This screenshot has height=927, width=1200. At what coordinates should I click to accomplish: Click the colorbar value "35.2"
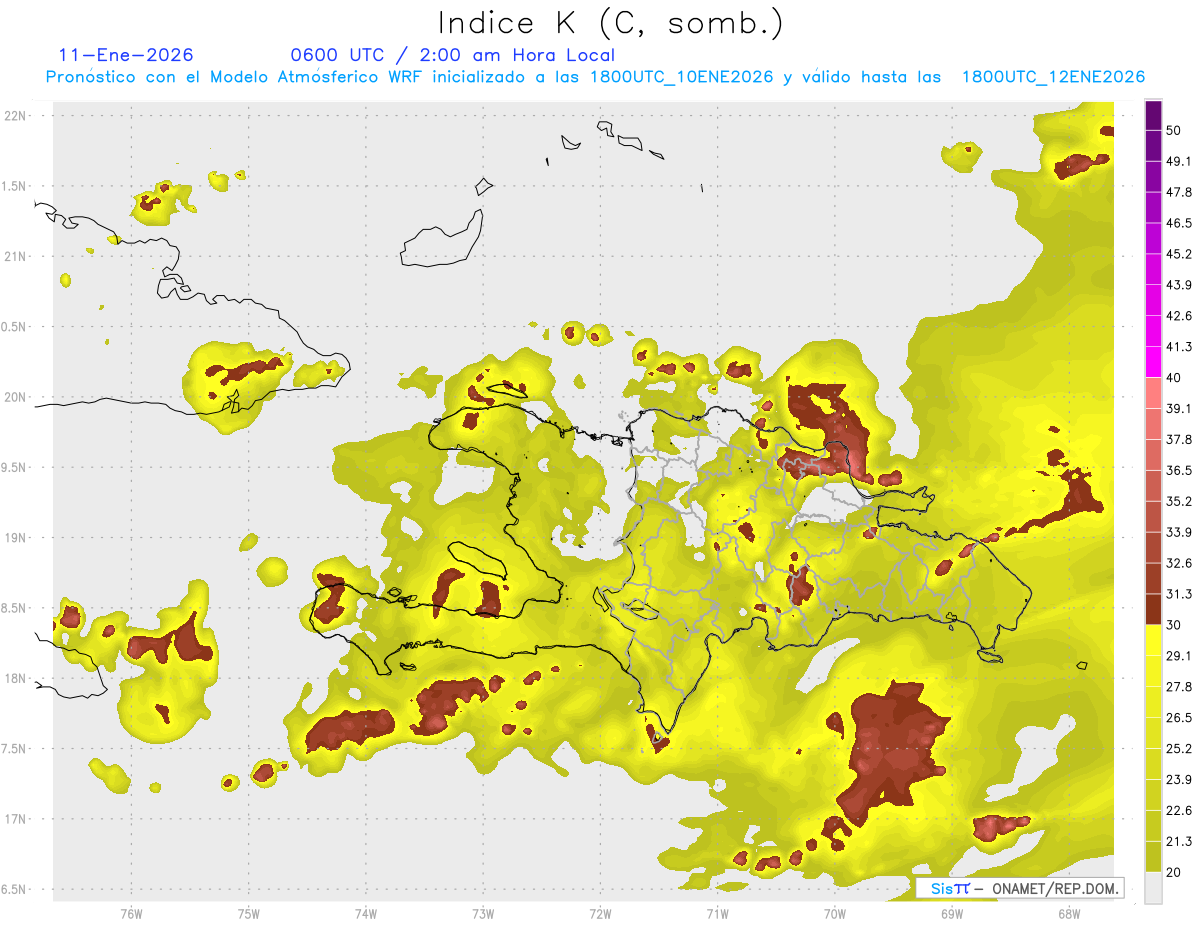click(1179, 501)
